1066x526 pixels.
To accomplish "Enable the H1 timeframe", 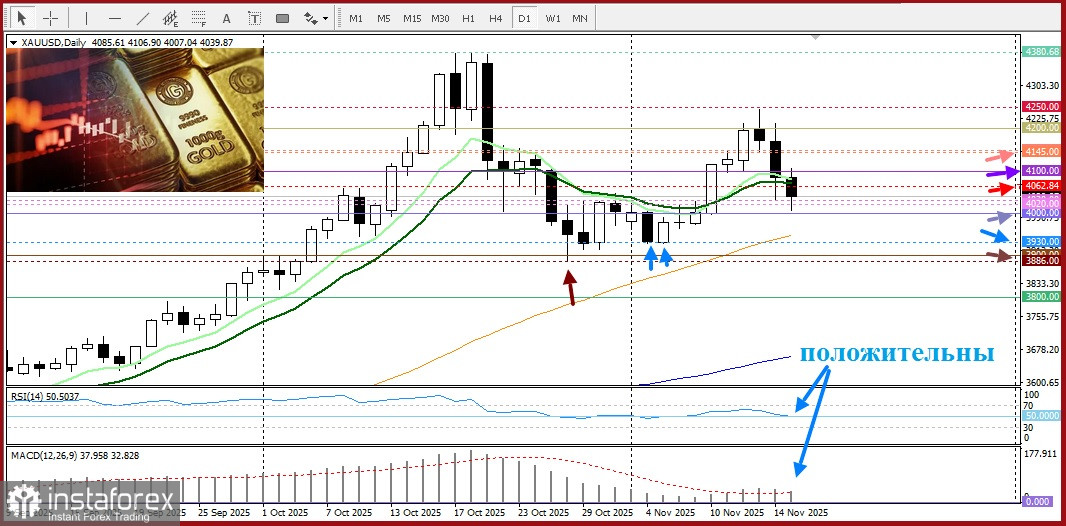I will 468,18.
